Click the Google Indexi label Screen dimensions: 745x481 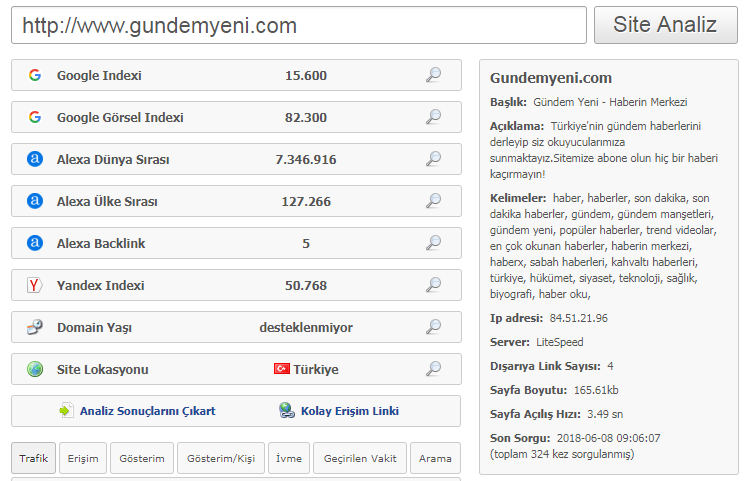click(x=99, y=76)
